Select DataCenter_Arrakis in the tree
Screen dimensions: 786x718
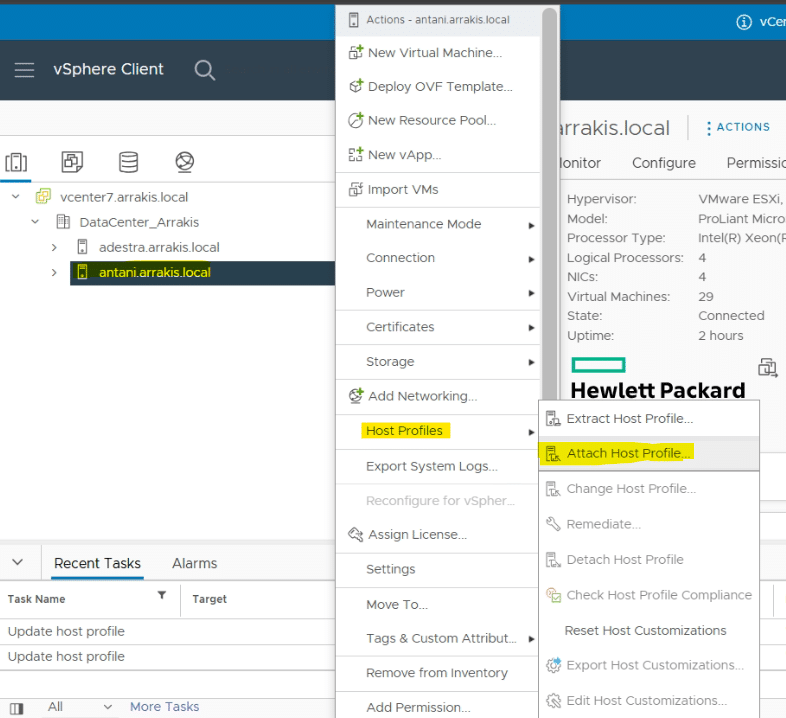(139, 222)
